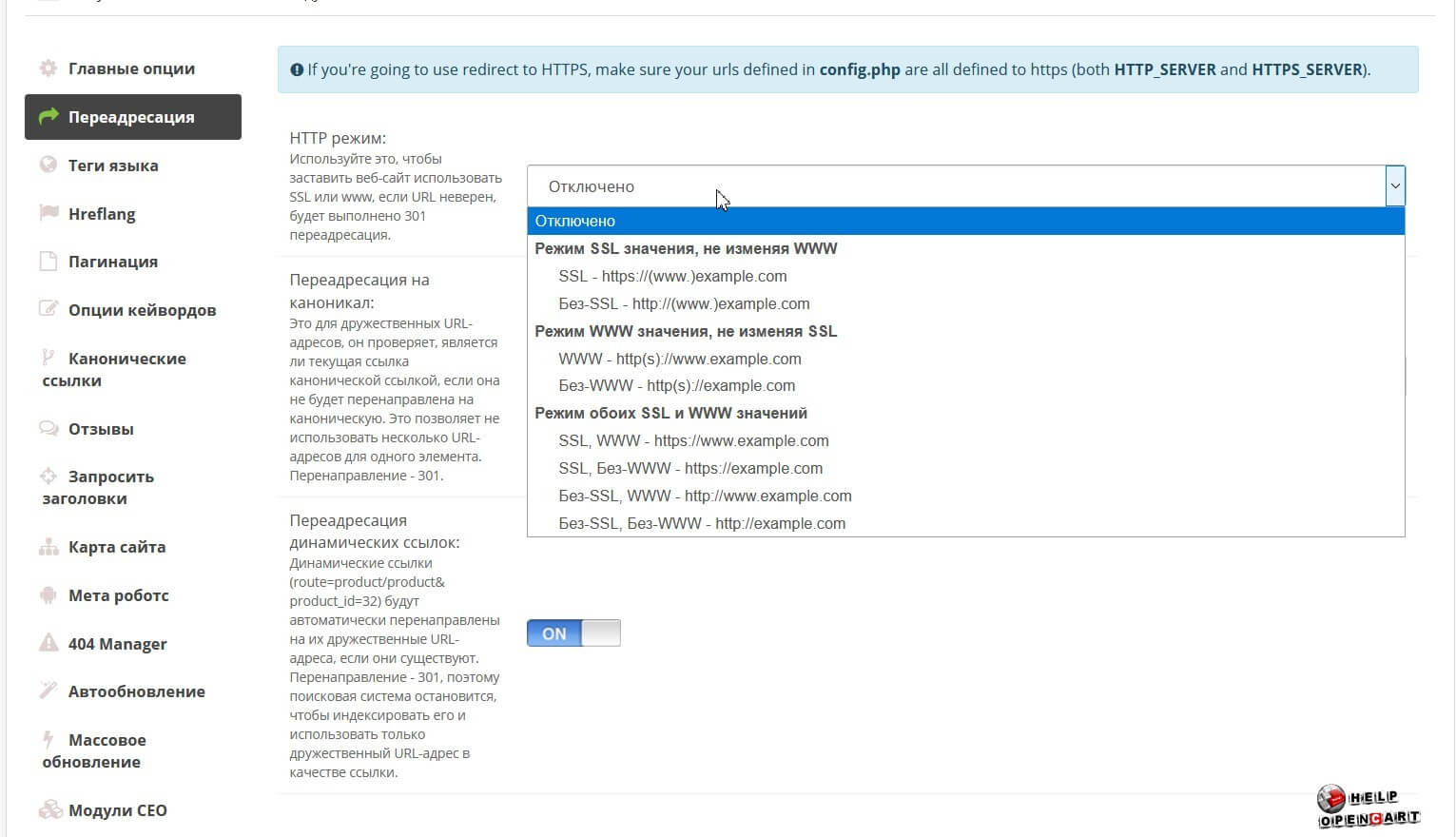Toggle the ON switch for dynamic link redirection
The image size is (1456, 837).
[573, 633]
